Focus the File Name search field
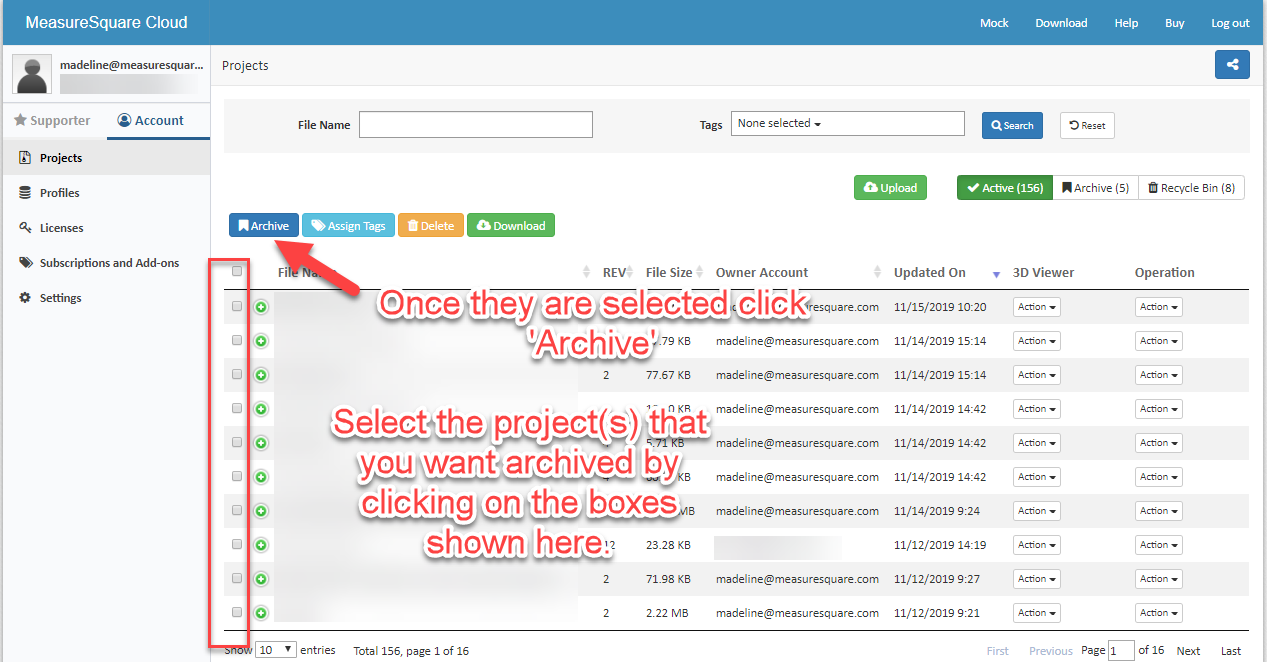The height and width of the screenshot is (662, 1267). pyautogui.click(x=476, y=125)
